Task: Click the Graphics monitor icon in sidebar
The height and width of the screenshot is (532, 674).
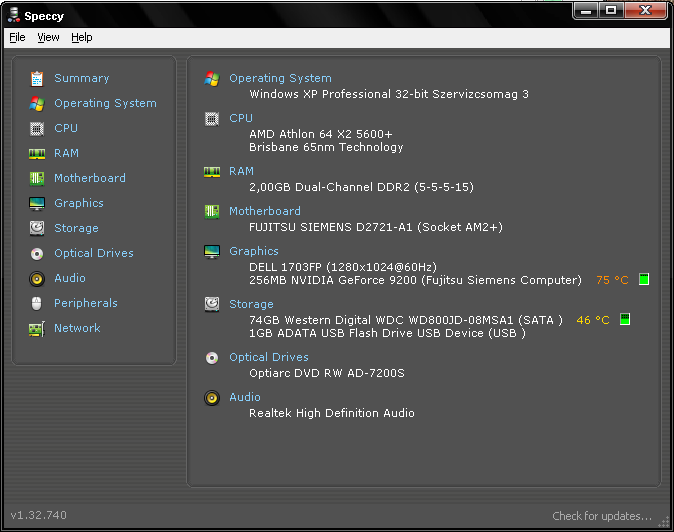Action: 37,203
